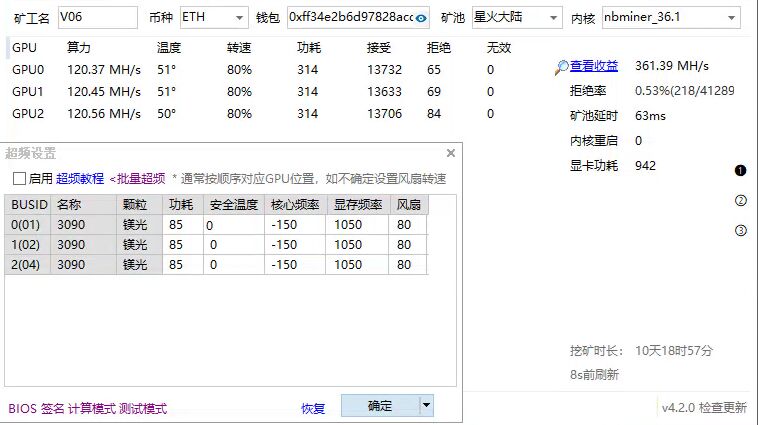Click the 显存频率 cell of row 2(04)
The width and height of the screenshot is (758, 425).
[x=357, y=264]
